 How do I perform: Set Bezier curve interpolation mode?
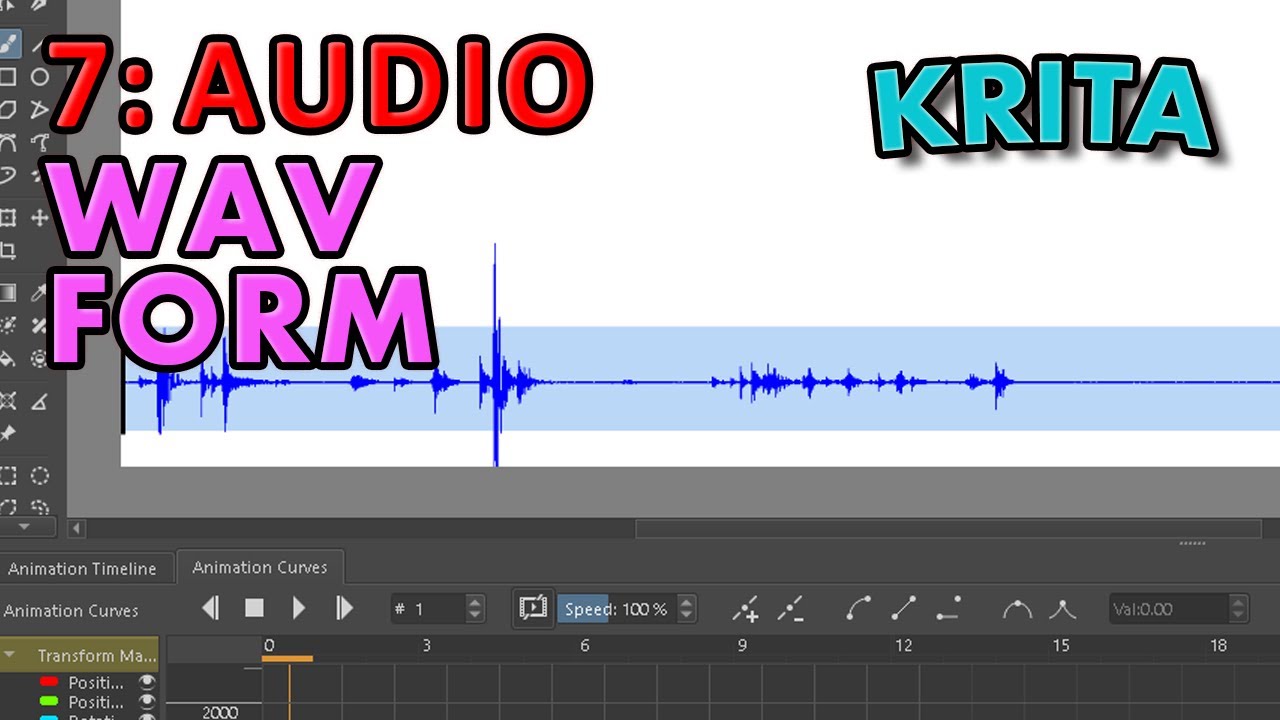pos(859,608)
